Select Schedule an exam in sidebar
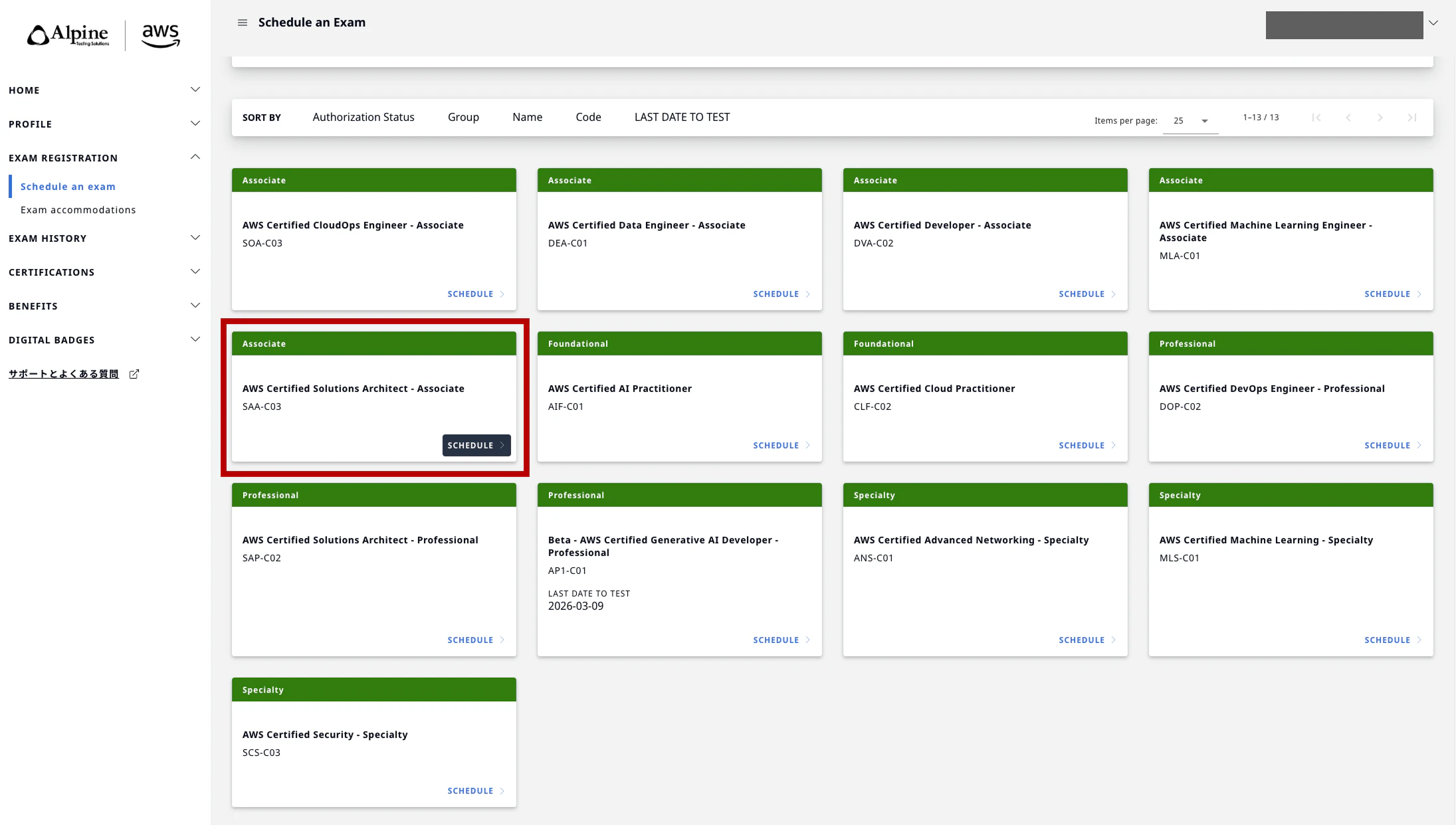 (68, 187)
